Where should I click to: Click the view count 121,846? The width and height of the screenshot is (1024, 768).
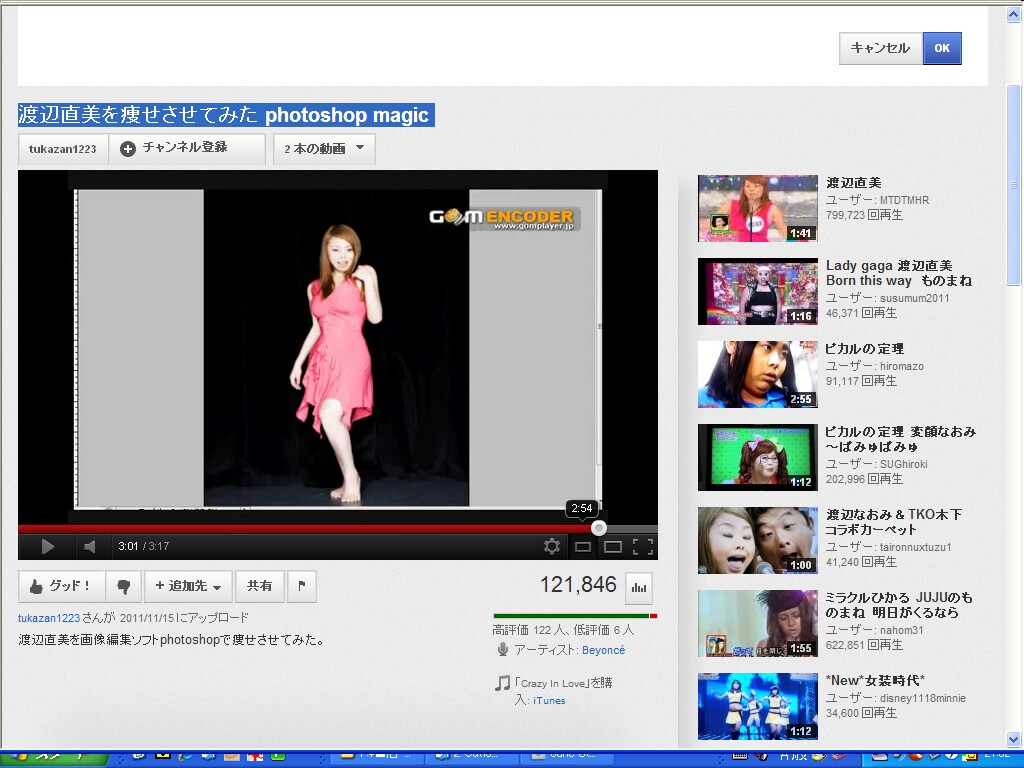[x=578, y=584]
